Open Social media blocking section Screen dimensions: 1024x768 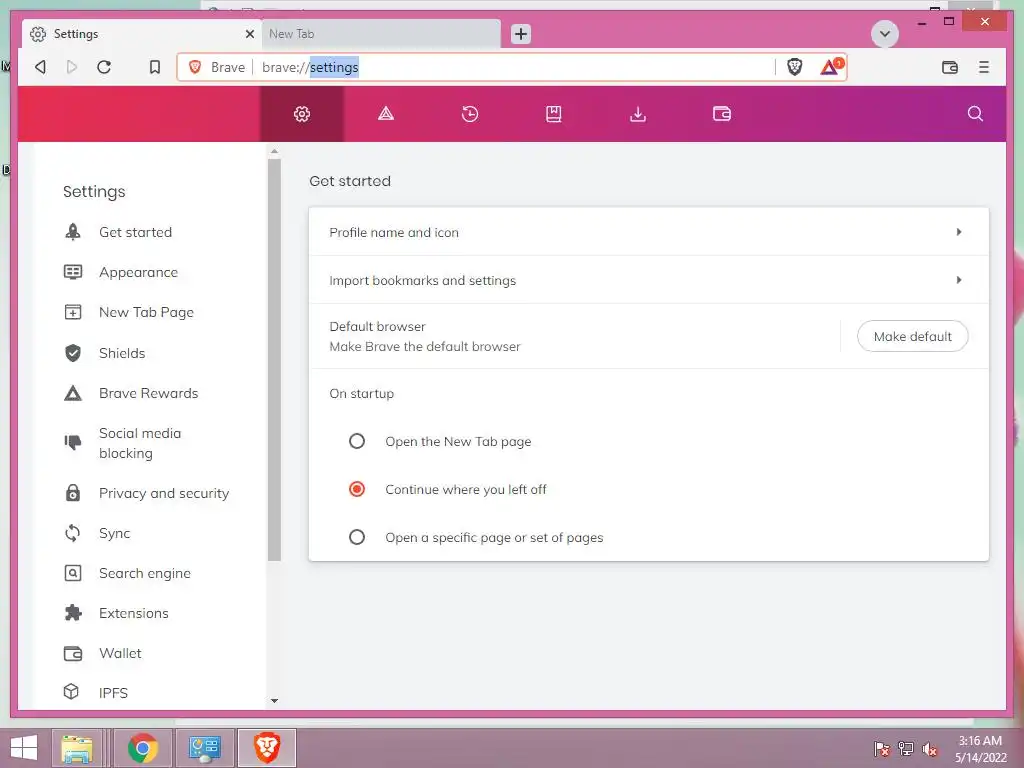coord(140,443)
